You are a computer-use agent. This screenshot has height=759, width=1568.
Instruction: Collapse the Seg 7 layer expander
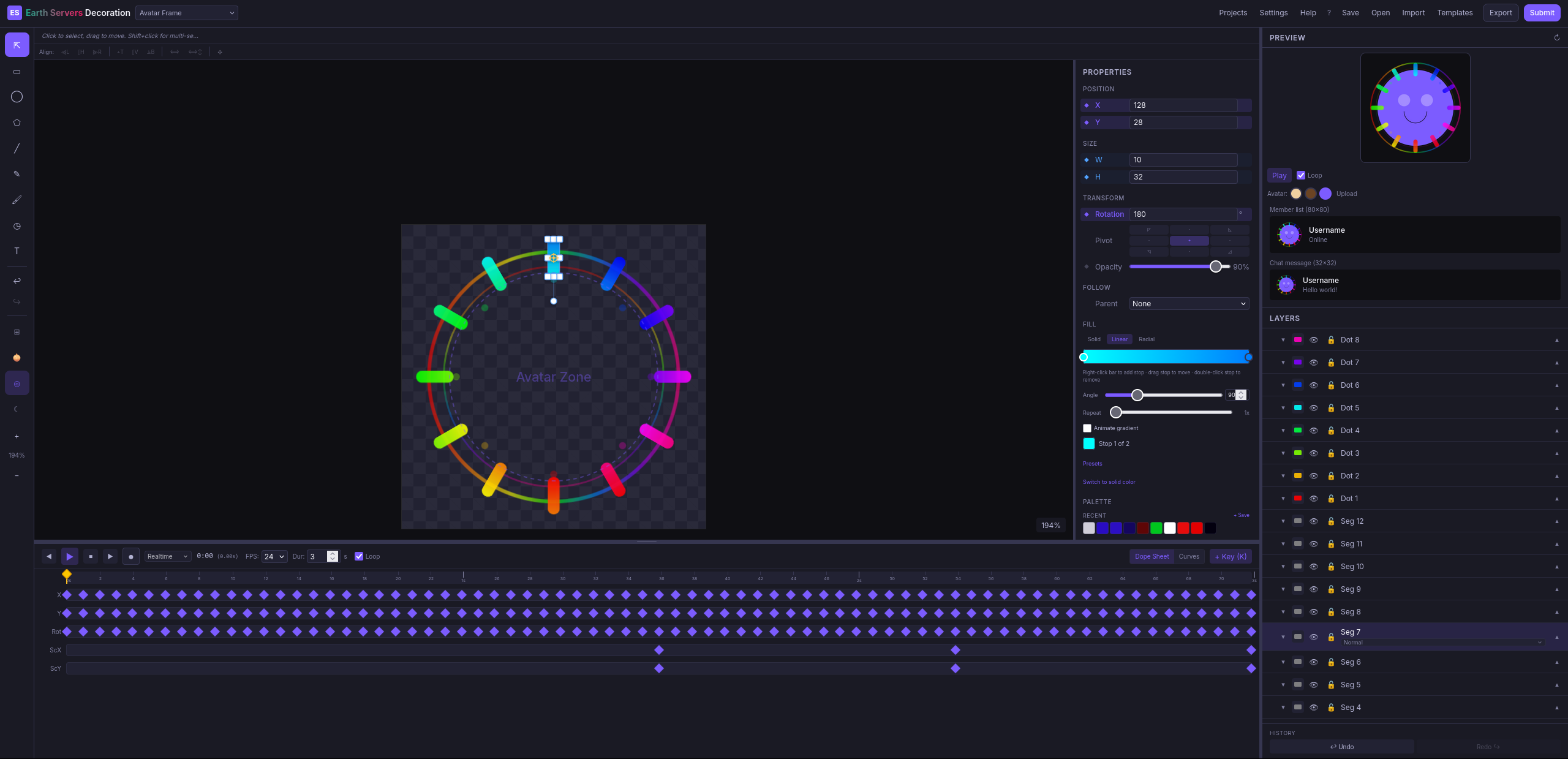point(1283,636)
